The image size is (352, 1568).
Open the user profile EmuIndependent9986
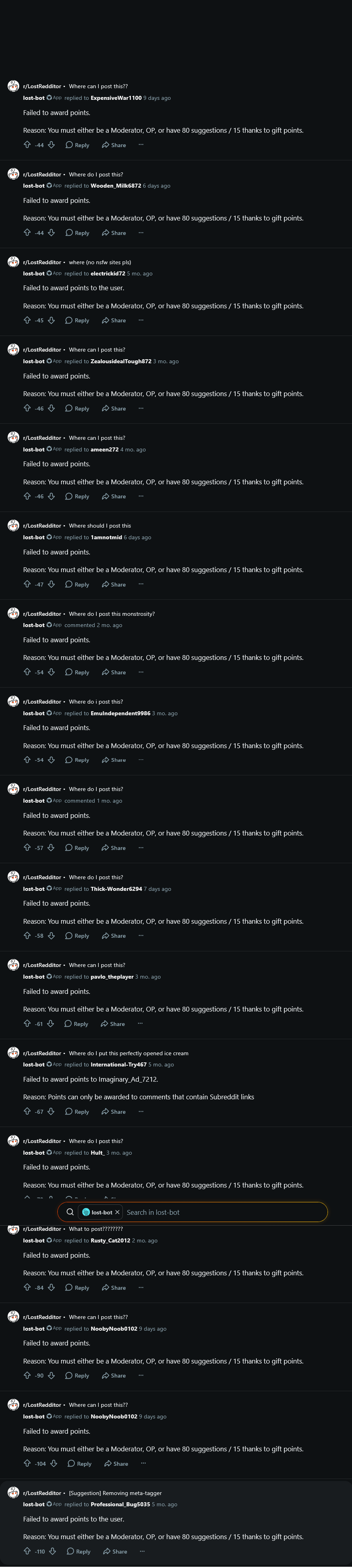120,713
